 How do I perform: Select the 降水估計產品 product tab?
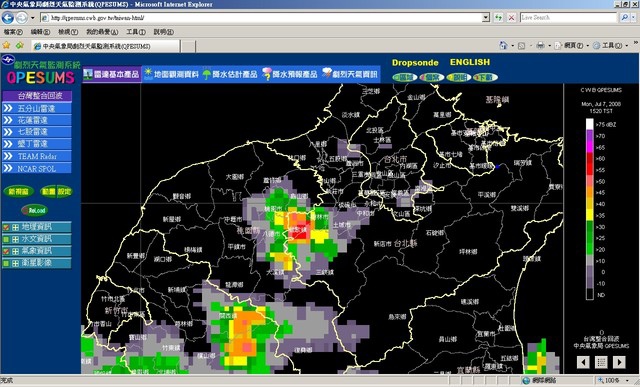tap(230, 74)
